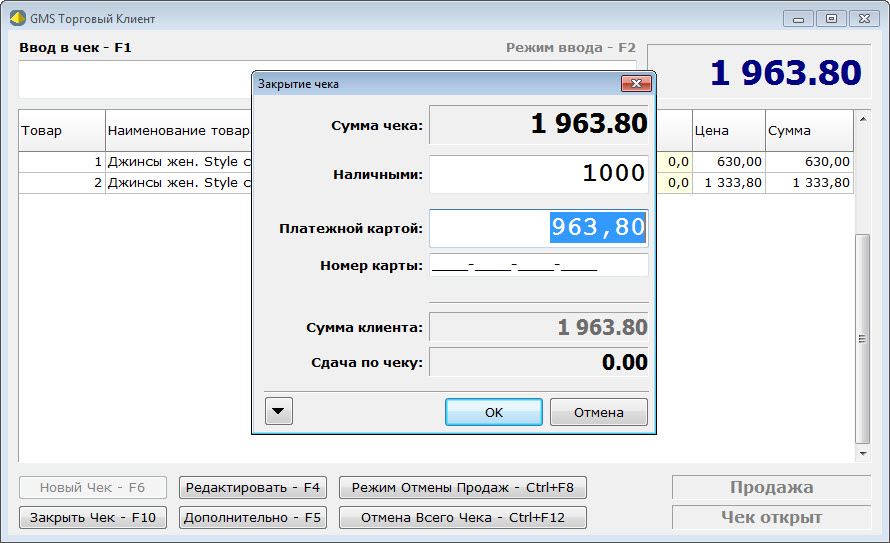Click the Товар column header
Screen dimensions: 890x543
click(61, 130)
